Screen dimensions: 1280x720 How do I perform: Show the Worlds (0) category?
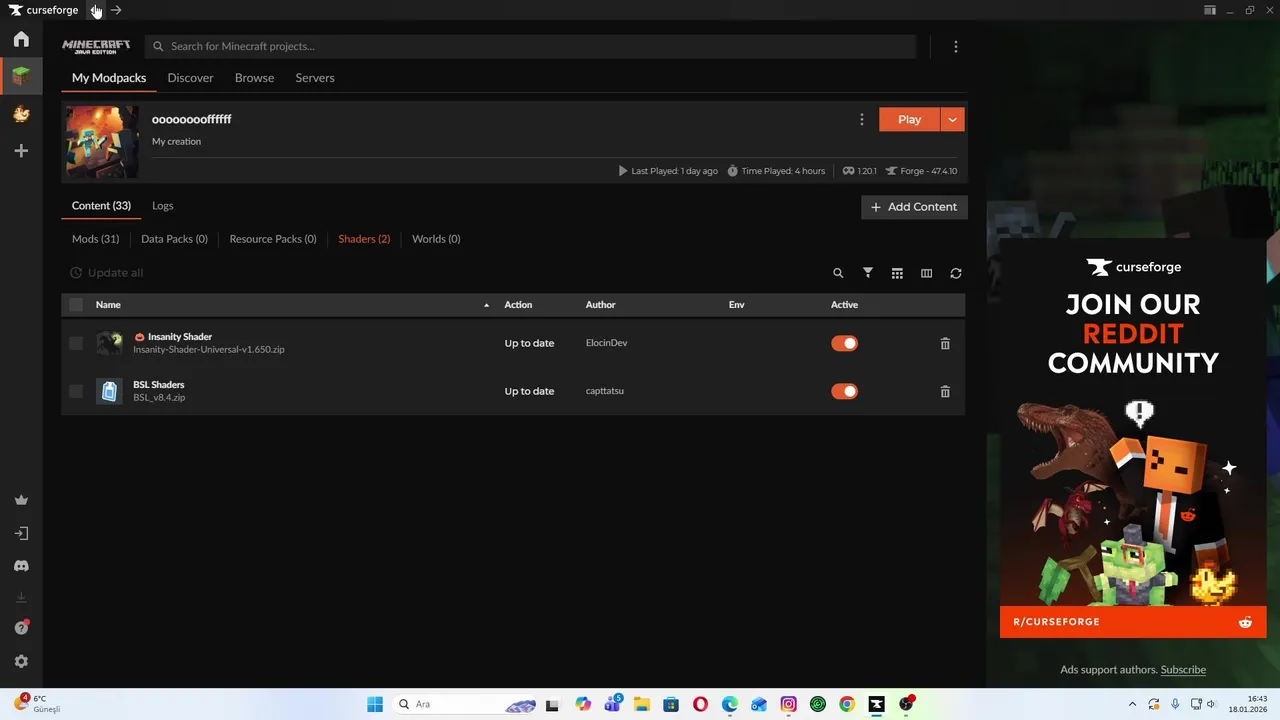[x=436, y=239]
